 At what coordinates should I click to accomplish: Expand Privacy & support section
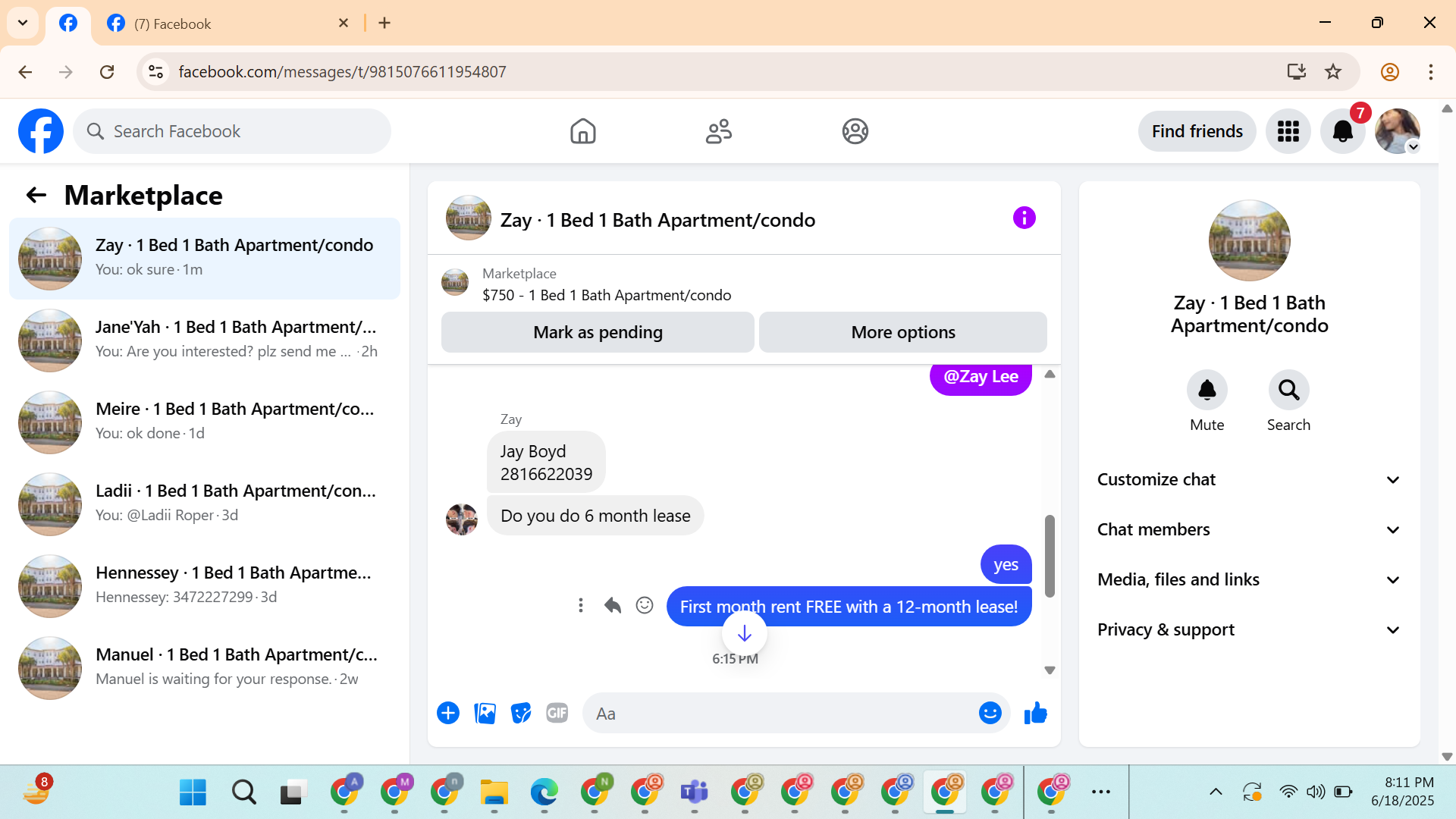1249,629
